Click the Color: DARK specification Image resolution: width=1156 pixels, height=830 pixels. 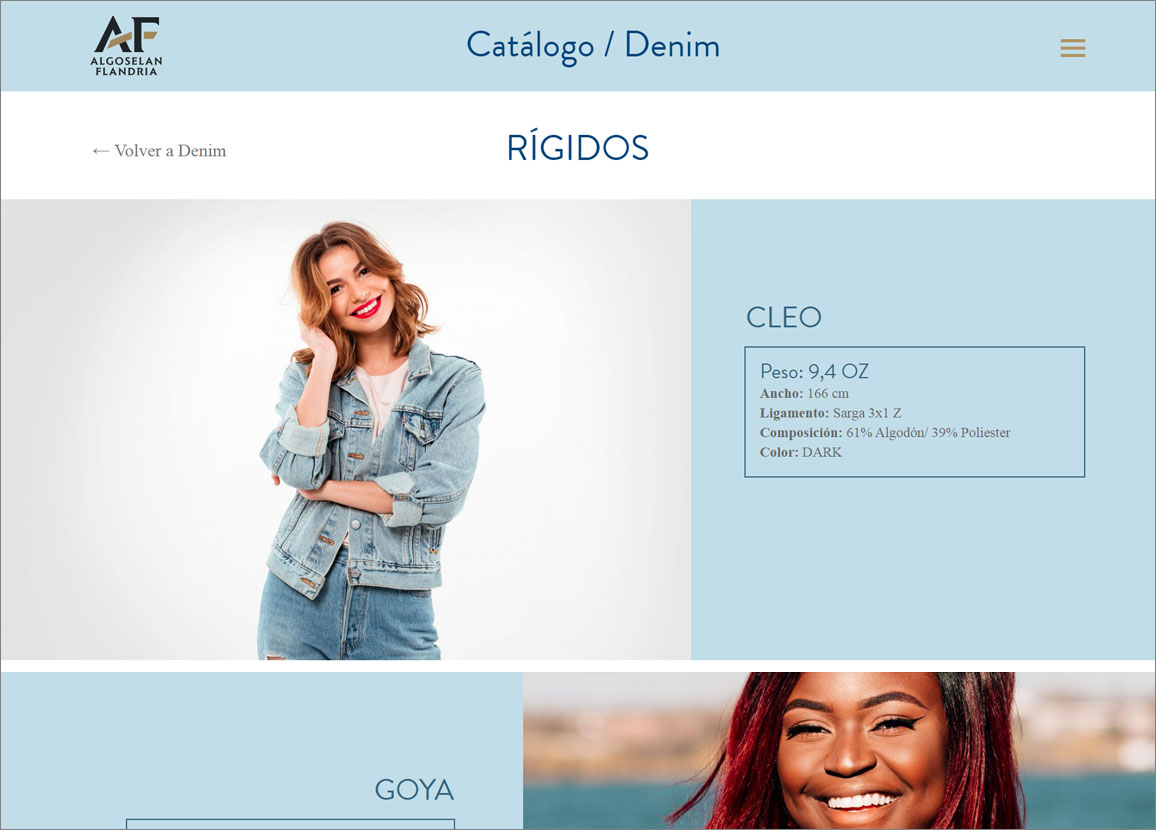tap(801, 452)
